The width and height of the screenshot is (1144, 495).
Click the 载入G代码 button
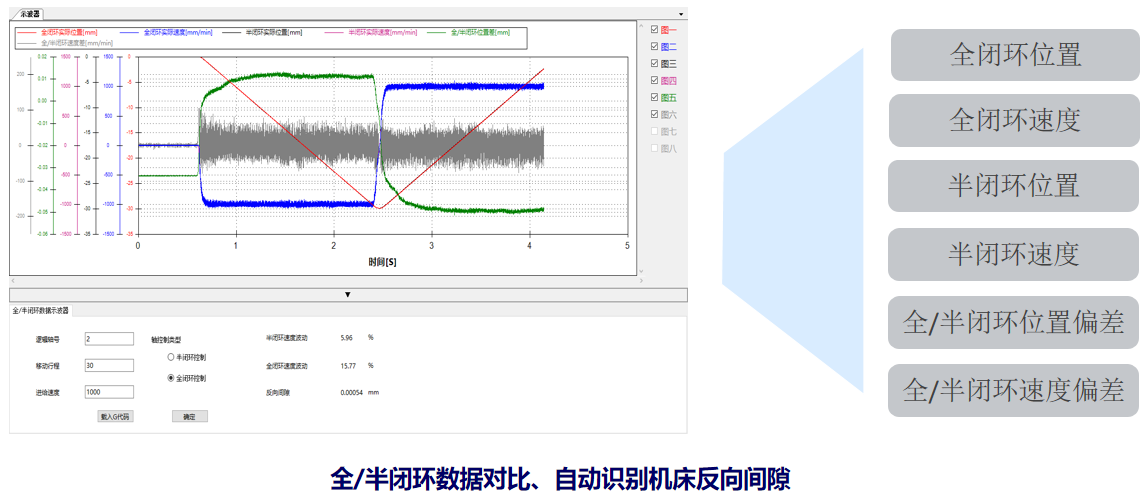[115, 416]
